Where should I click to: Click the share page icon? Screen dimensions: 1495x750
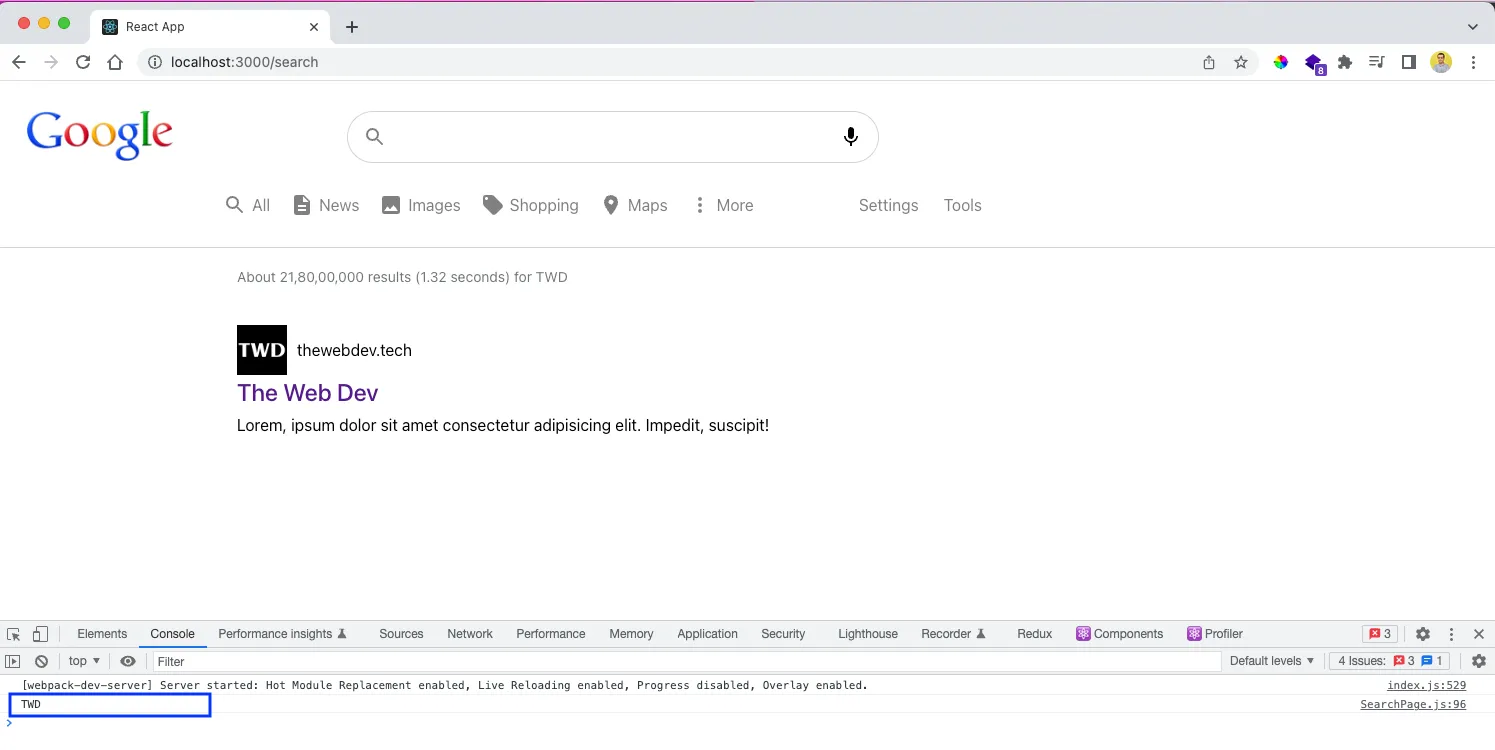pyautogui.click(x=1209, y=62)
